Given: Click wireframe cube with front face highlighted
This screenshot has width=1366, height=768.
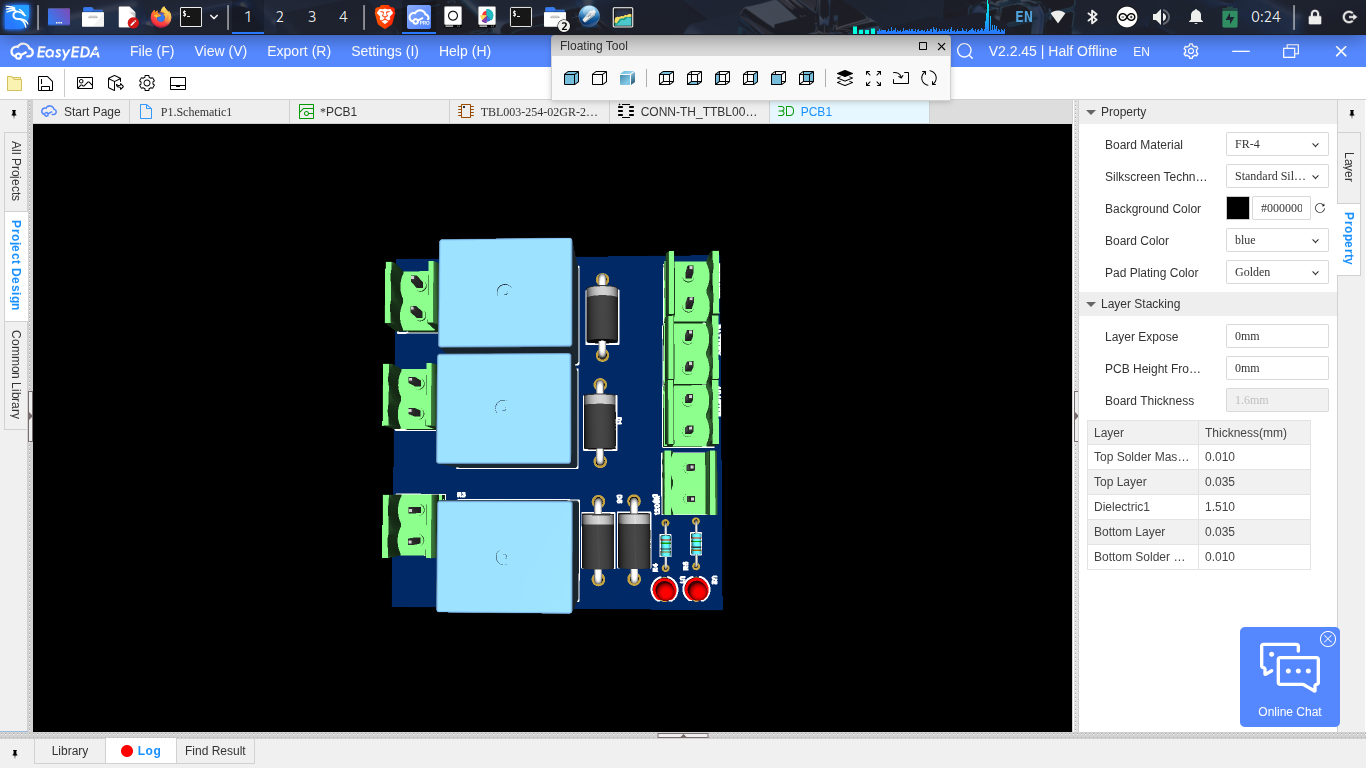Looking at the screenshot, I should 778,78.
